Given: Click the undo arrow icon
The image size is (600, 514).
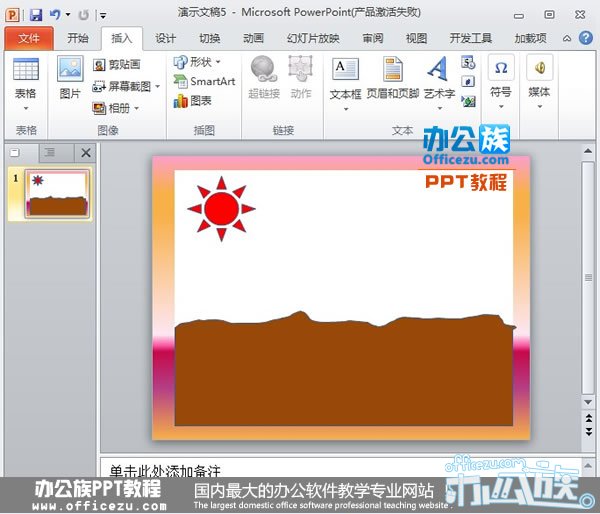Looking at the screenshot, I should tap(55, 15).
